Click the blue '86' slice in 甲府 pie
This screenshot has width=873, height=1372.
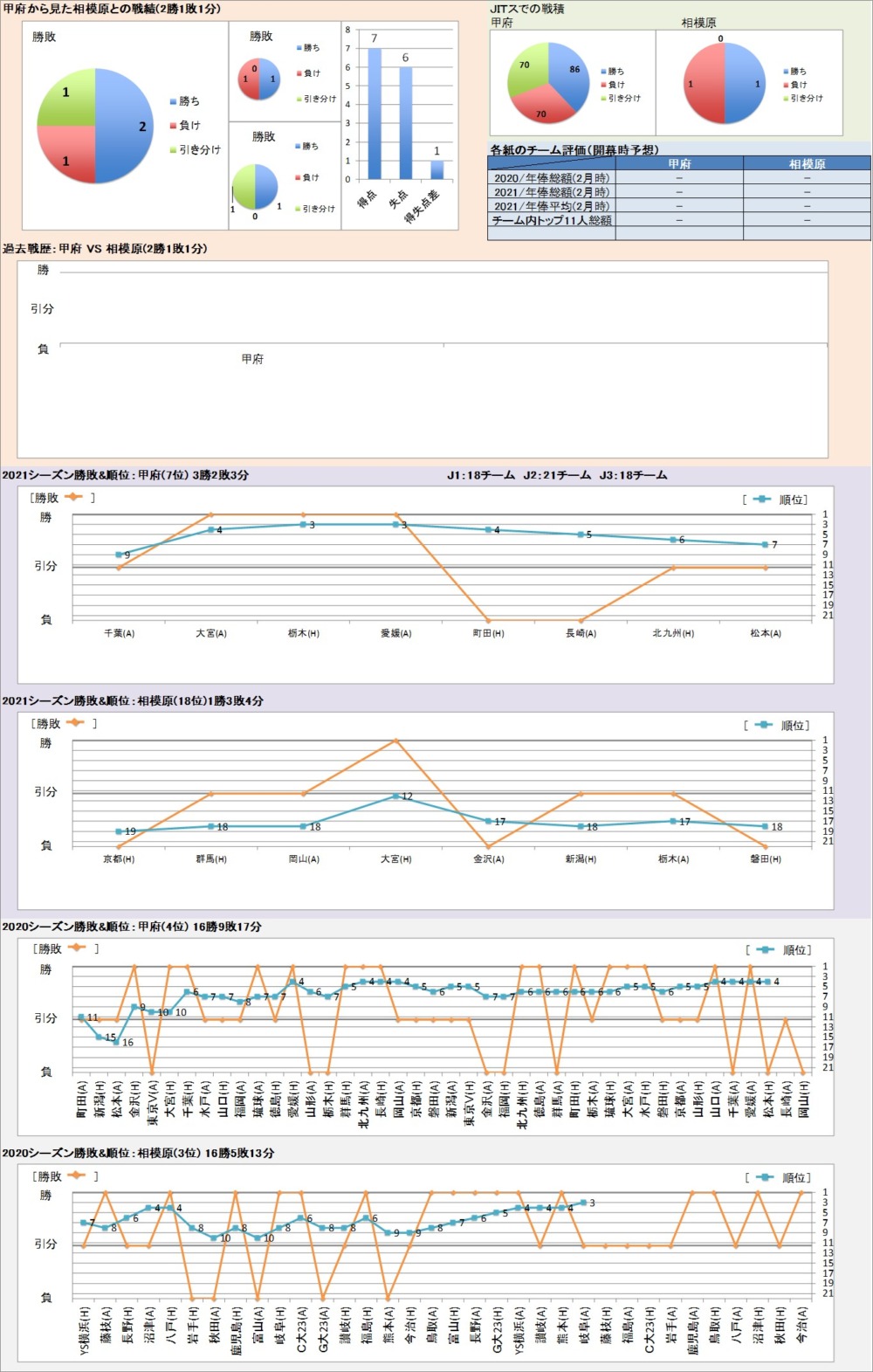pyautogui.click(x=569, y=77)
